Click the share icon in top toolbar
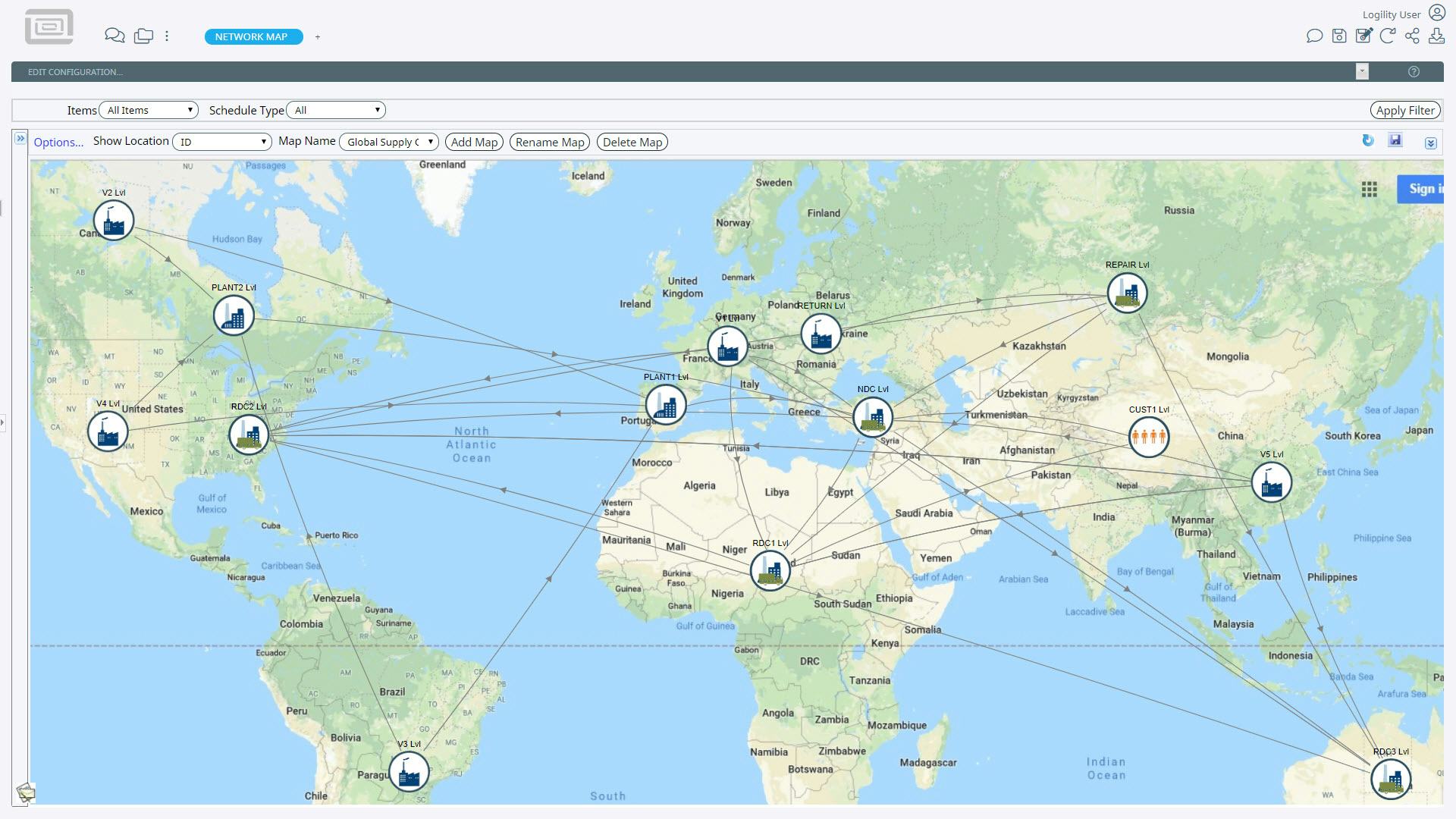The height and width of the screenshot is (819, 1456). coord(1411,36)
